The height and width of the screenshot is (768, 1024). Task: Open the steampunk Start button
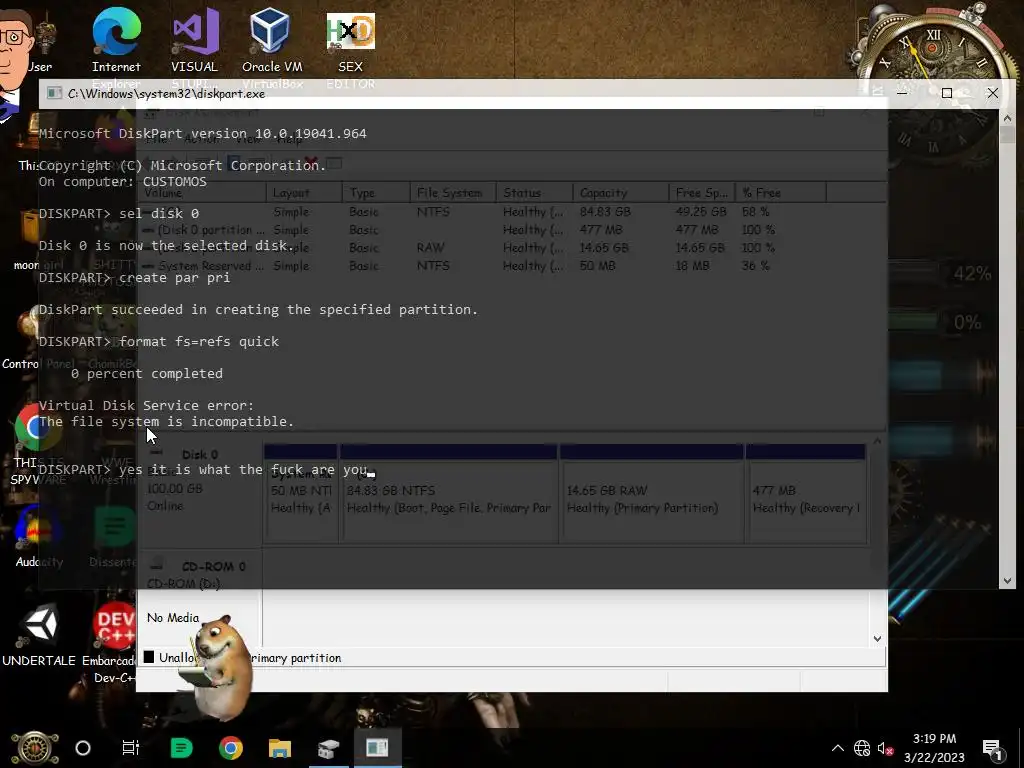click(34, 748)
